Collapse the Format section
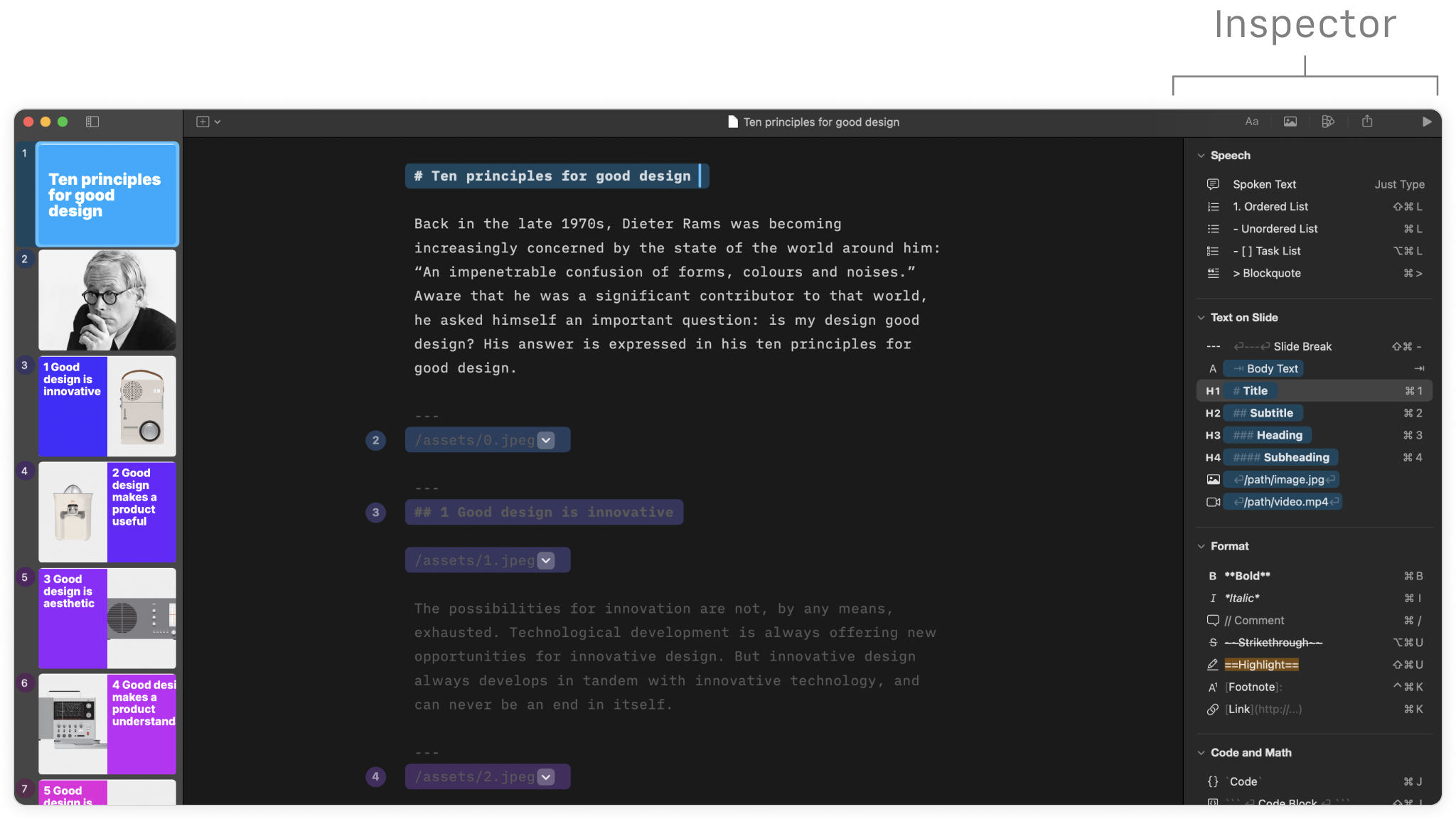The width and height of the screenshot is (1456, 819). [x=1201, y=547]
